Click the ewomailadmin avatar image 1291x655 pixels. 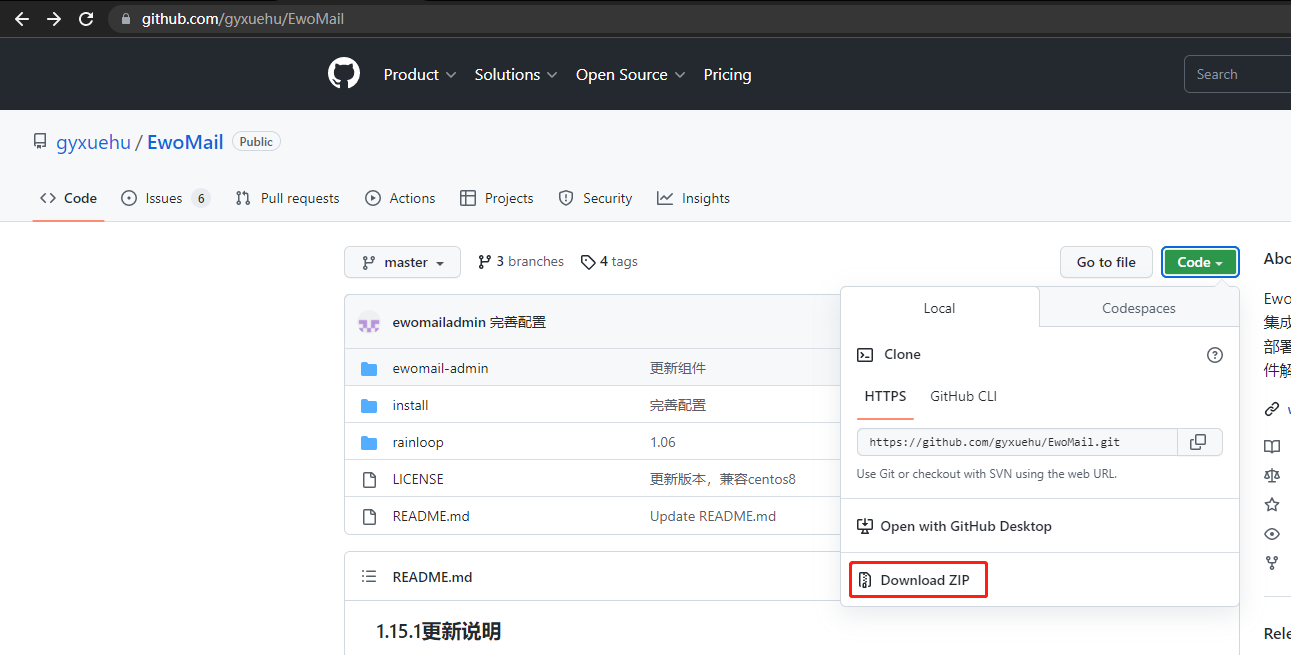pyautogui.click(x=369, y=322)
